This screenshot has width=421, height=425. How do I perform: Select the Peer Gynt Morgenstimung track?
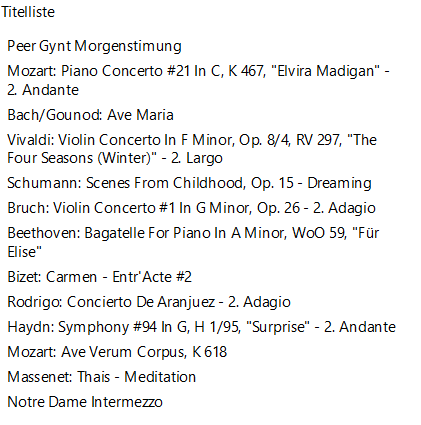[94, 46]
